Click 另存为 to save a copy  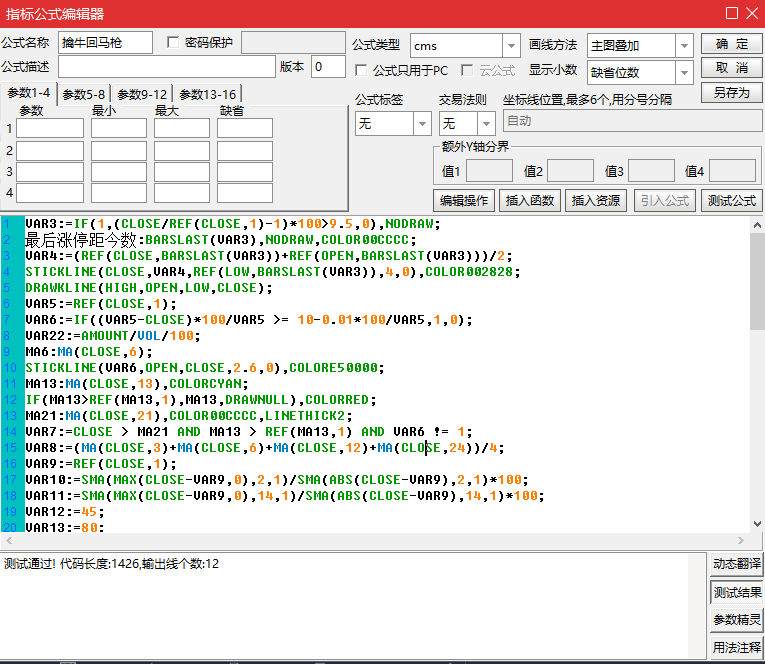pyautogui.click(x=731, y=92)
